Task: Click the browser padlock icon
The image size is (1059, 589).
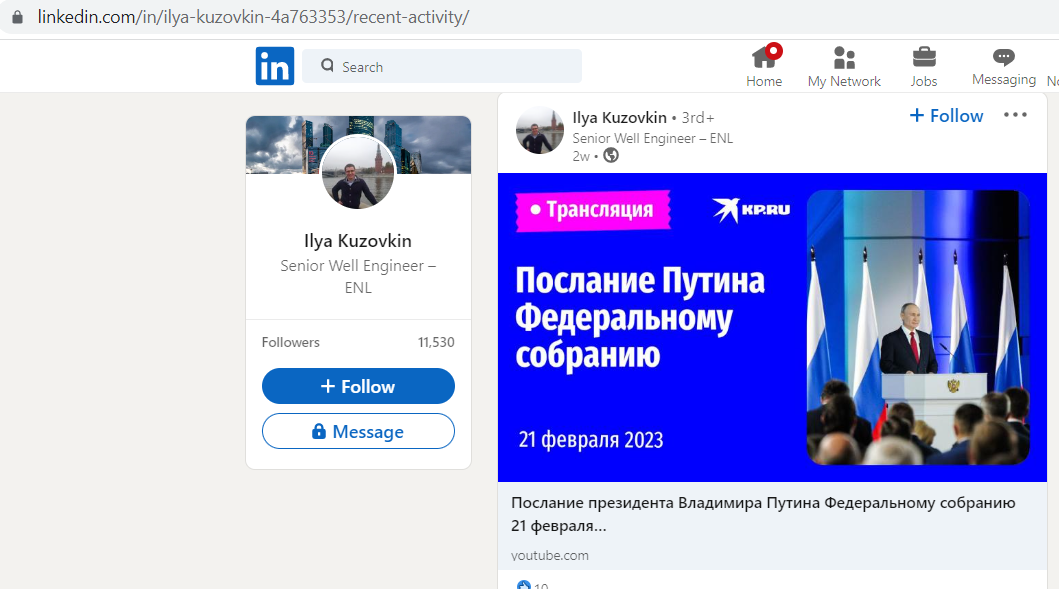Action: click(18, 17)
